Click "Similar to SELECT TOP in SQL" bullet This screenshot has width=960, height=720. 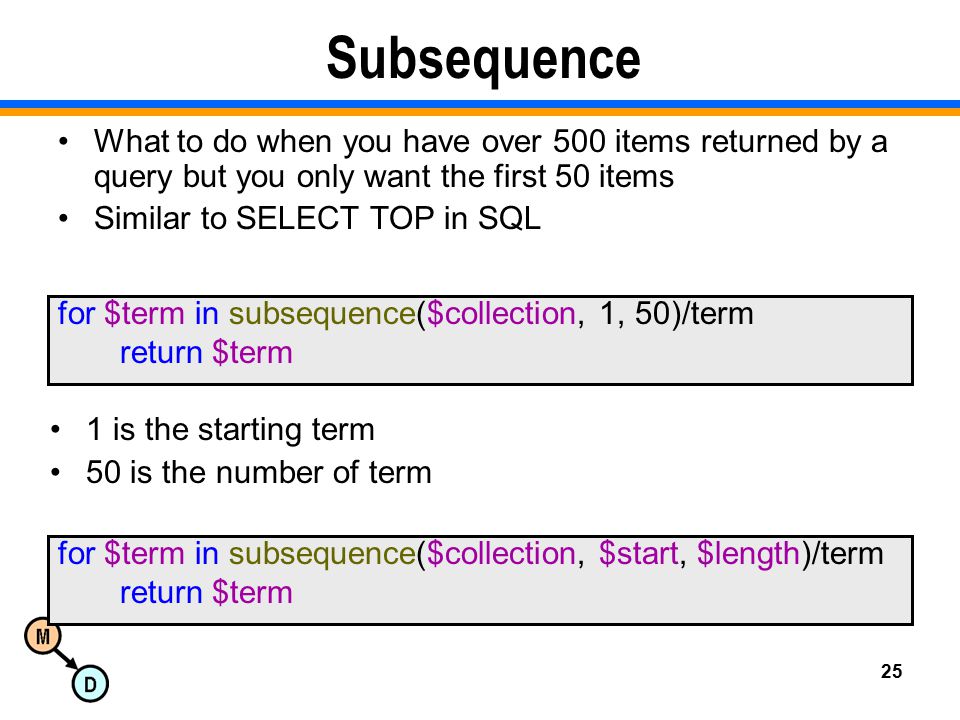317,218
